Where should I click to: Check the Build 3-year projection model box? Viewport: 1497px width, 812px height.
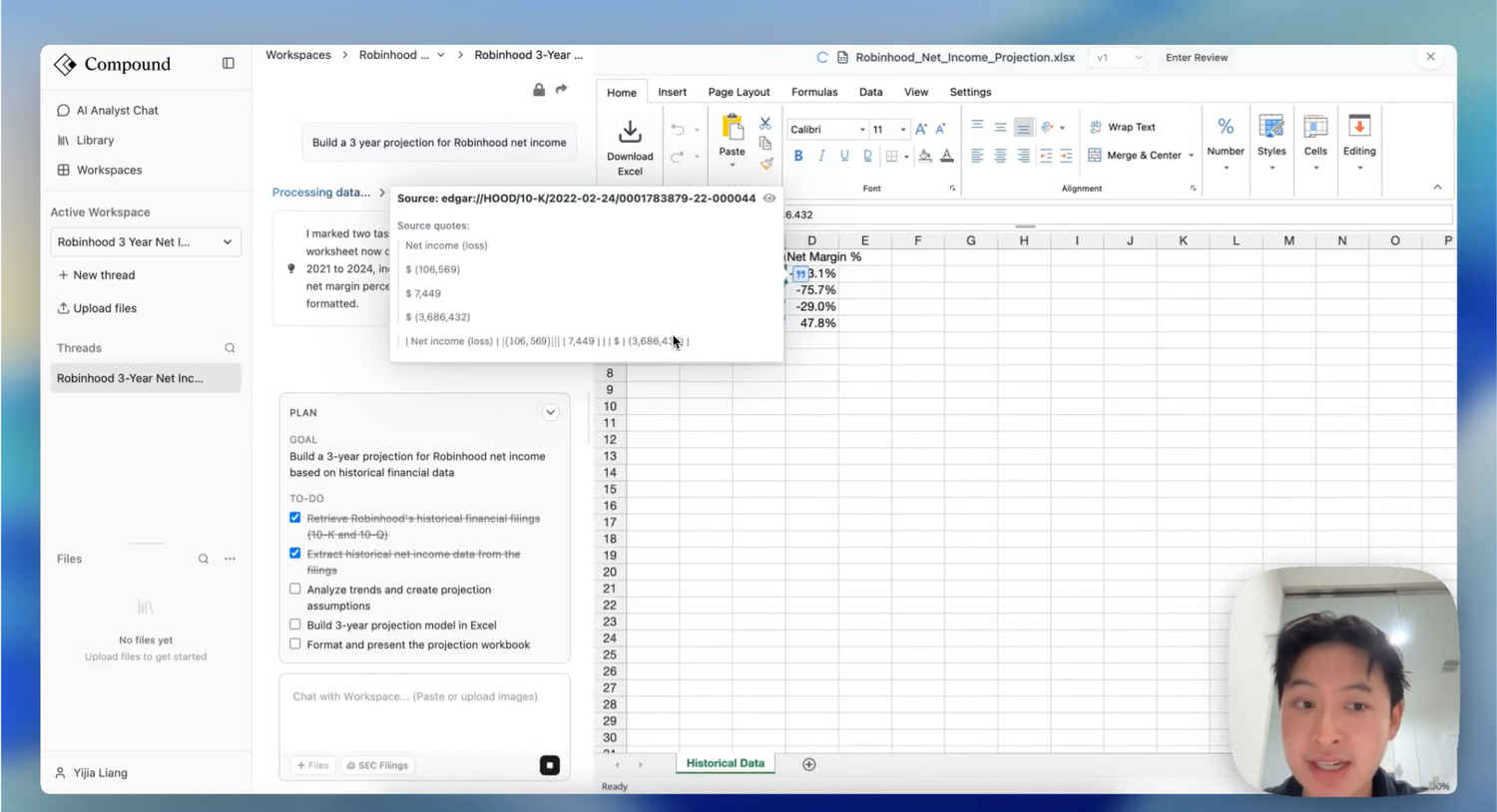(x=295, y=624)
